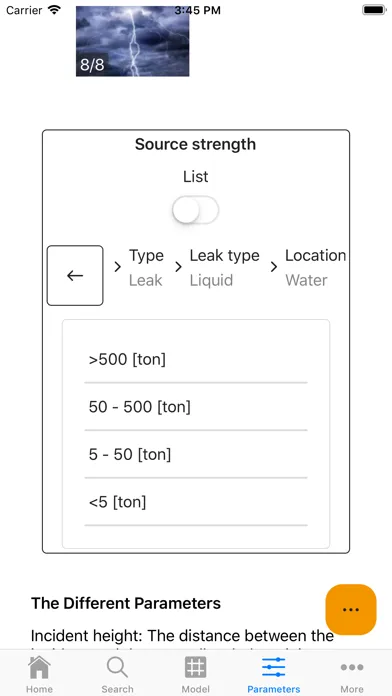Open the Search magnifier tab
The image size is (392, 696).
click(x=117, y=674)
